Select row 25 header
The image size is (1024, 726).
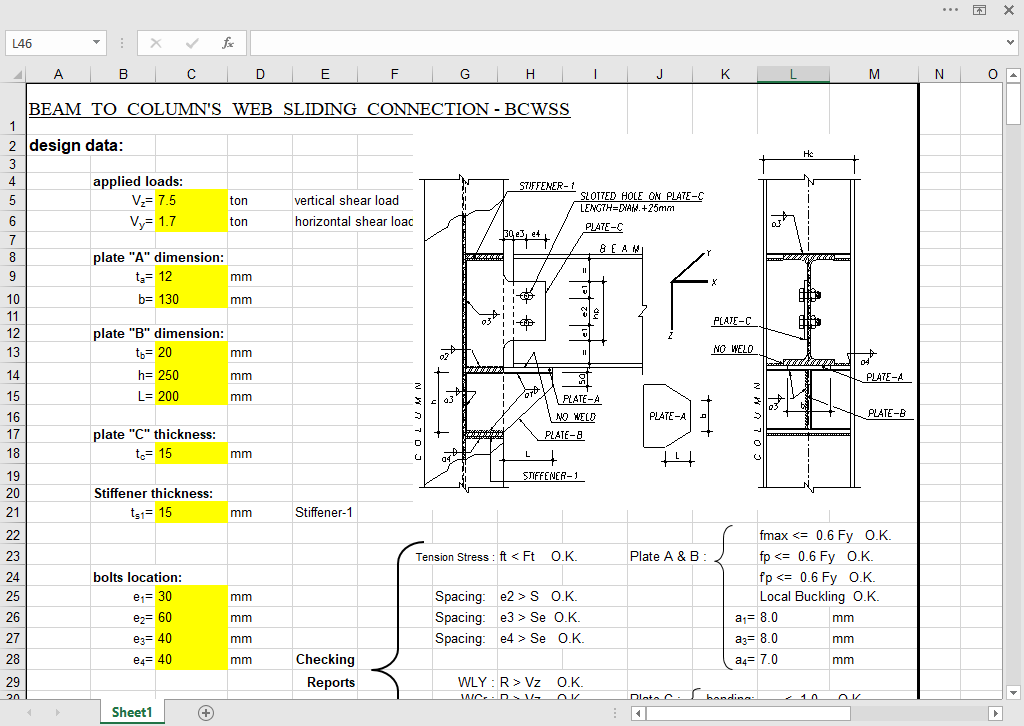pos(13,596)
